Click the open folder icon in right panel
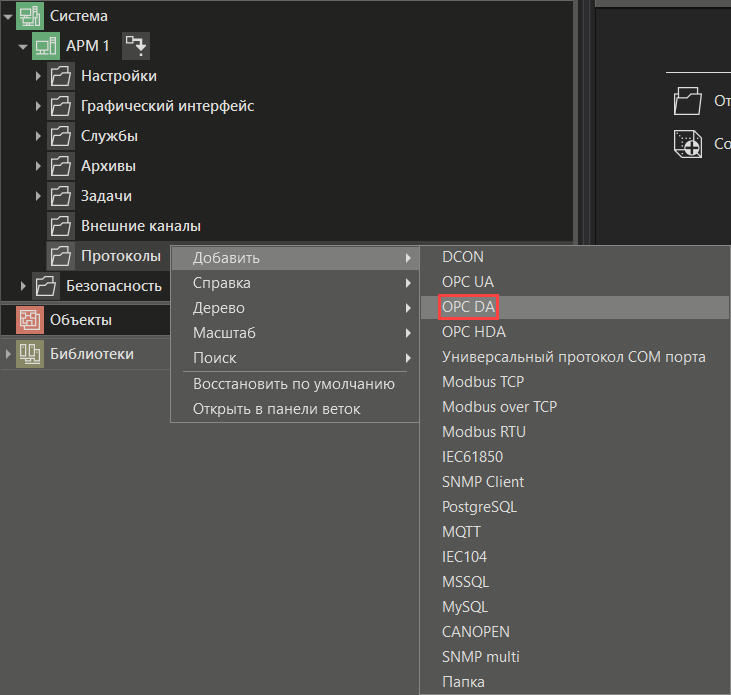The image size is (731, 695). coord(688,100)
